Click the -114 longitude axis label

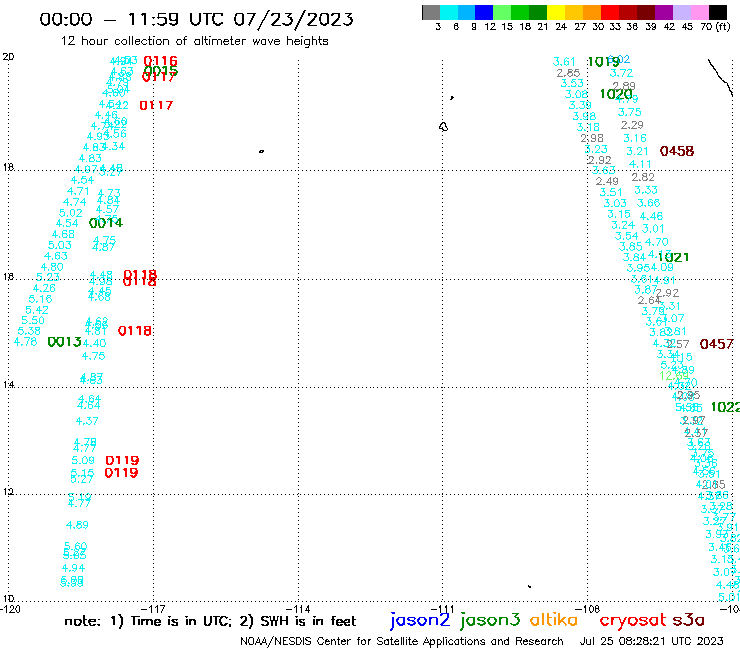click(x=298, y=609)
